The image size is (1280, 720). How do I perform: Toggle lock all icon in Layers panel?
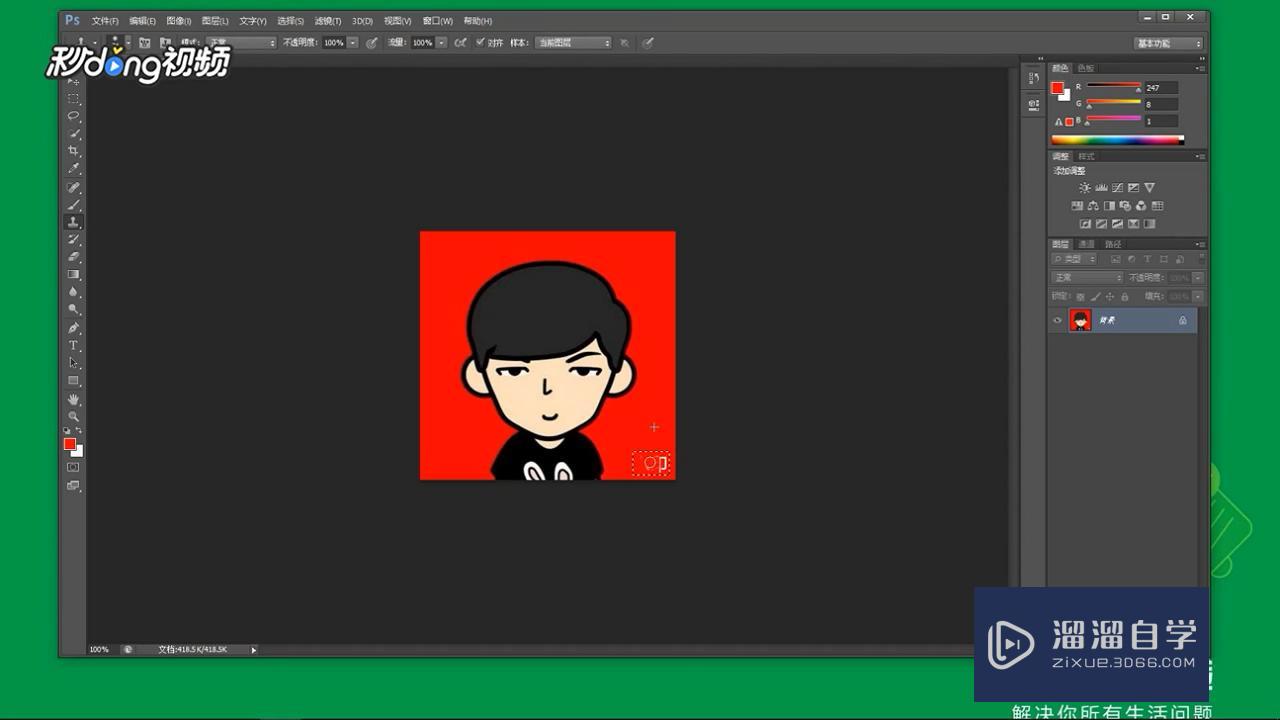tap(1125, 297)
